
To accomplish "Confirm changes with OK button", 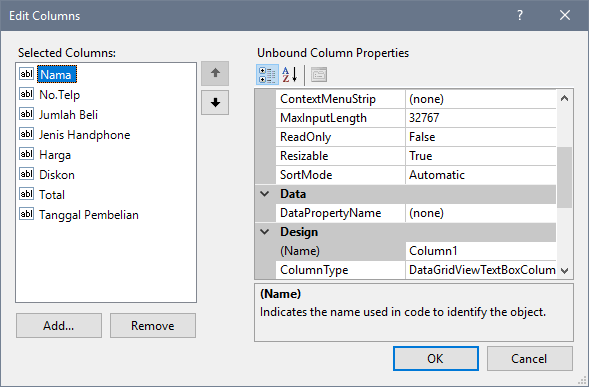I will pos(436,358).
